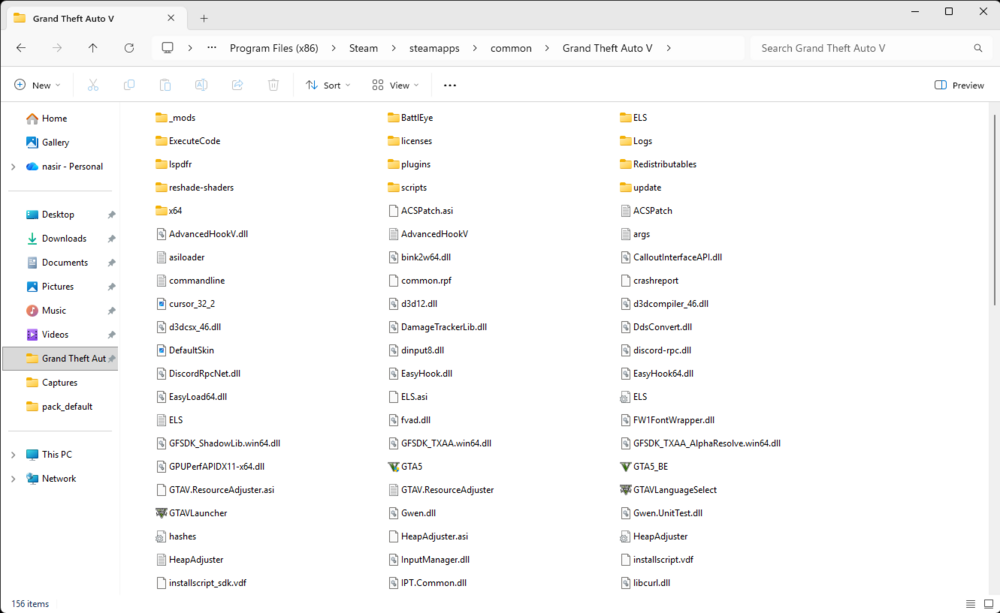Open Gallery in the navigation pane
Image resolution: width=1000 pixels, height=613 pixels.
[47, 142]
